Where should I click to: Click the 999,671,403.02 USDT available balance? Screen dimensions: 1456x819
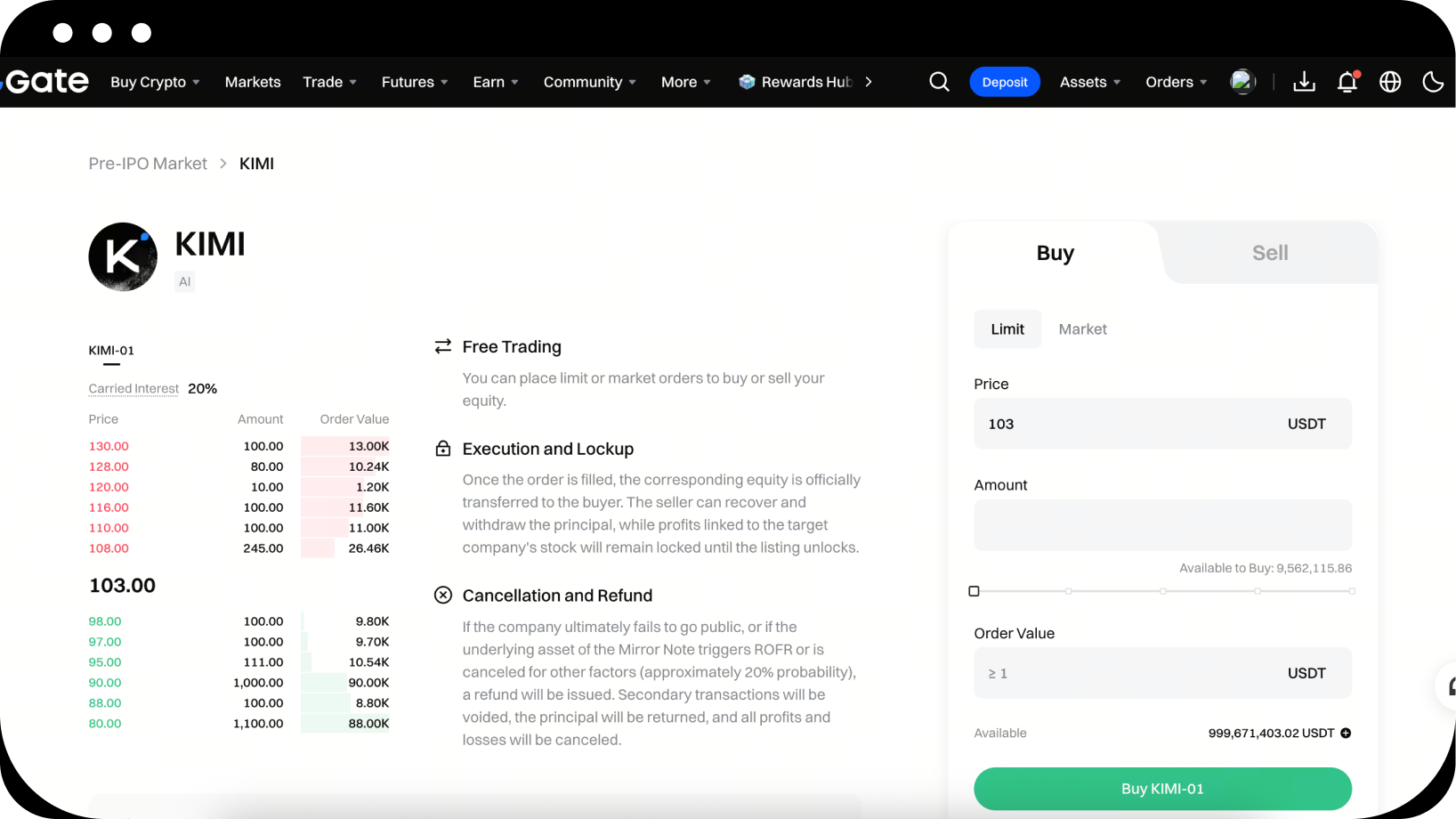(1271, 734)
